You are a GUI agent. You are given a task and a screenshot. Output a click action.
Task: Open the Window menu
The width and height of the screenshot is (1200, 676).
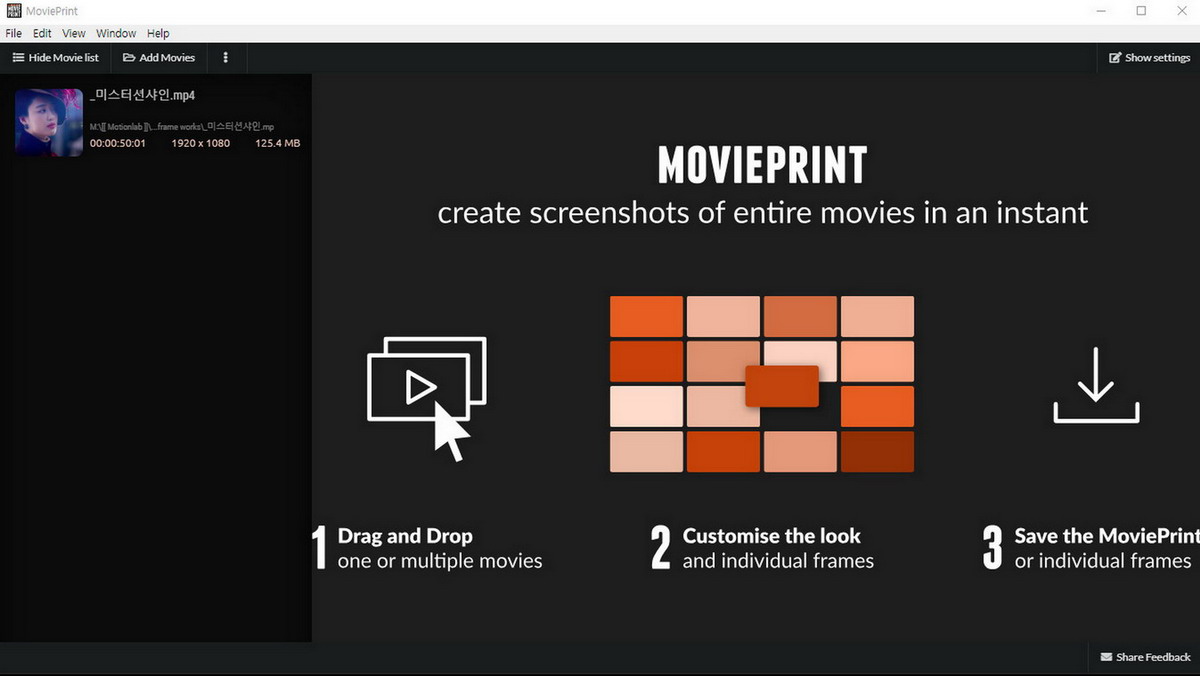pos(116,34)
